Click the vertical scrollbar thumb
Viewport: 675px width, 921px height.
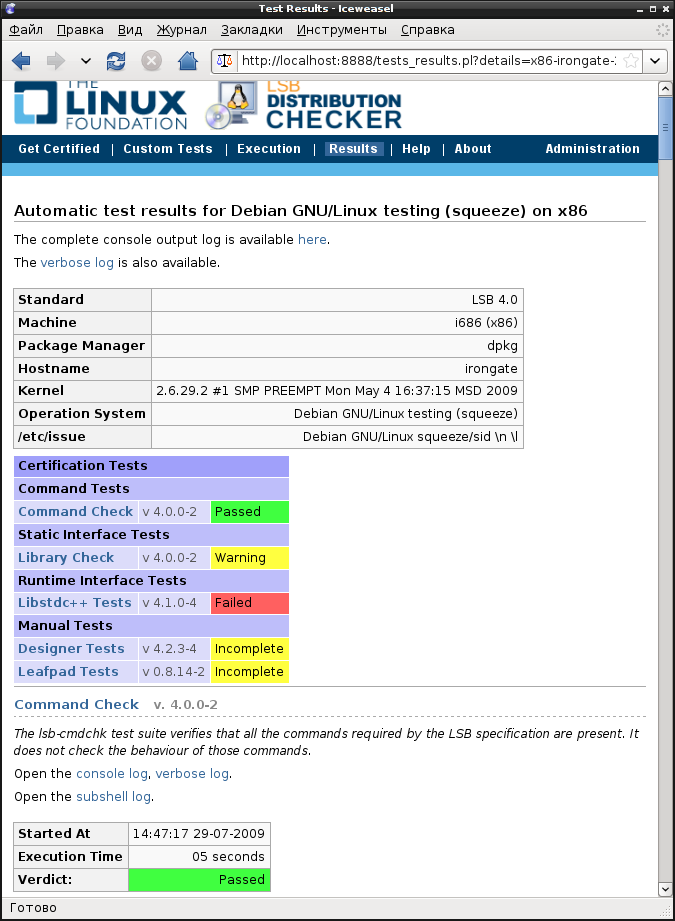665,127
